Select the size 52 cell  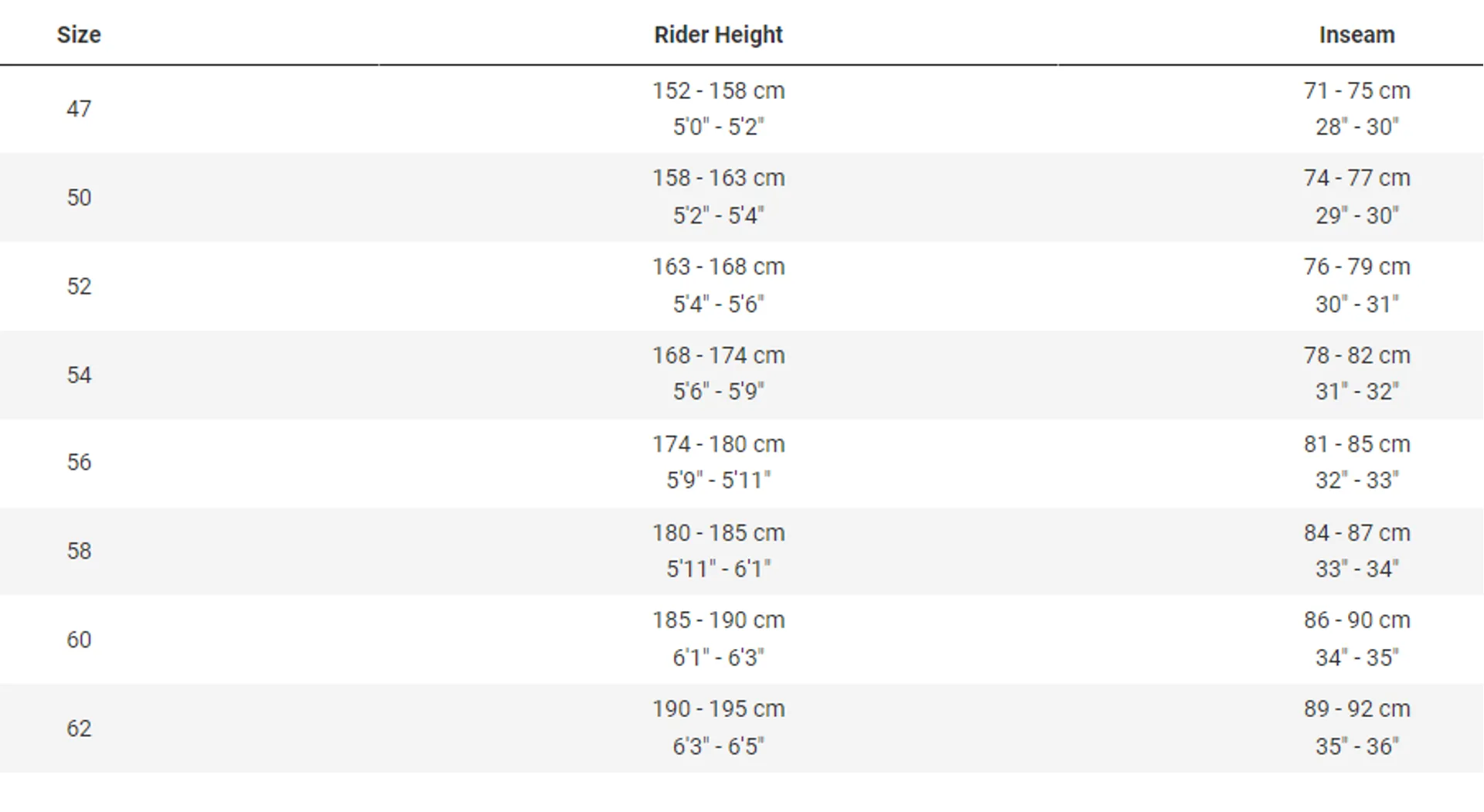pyautogui.click(x=79, y=287)
